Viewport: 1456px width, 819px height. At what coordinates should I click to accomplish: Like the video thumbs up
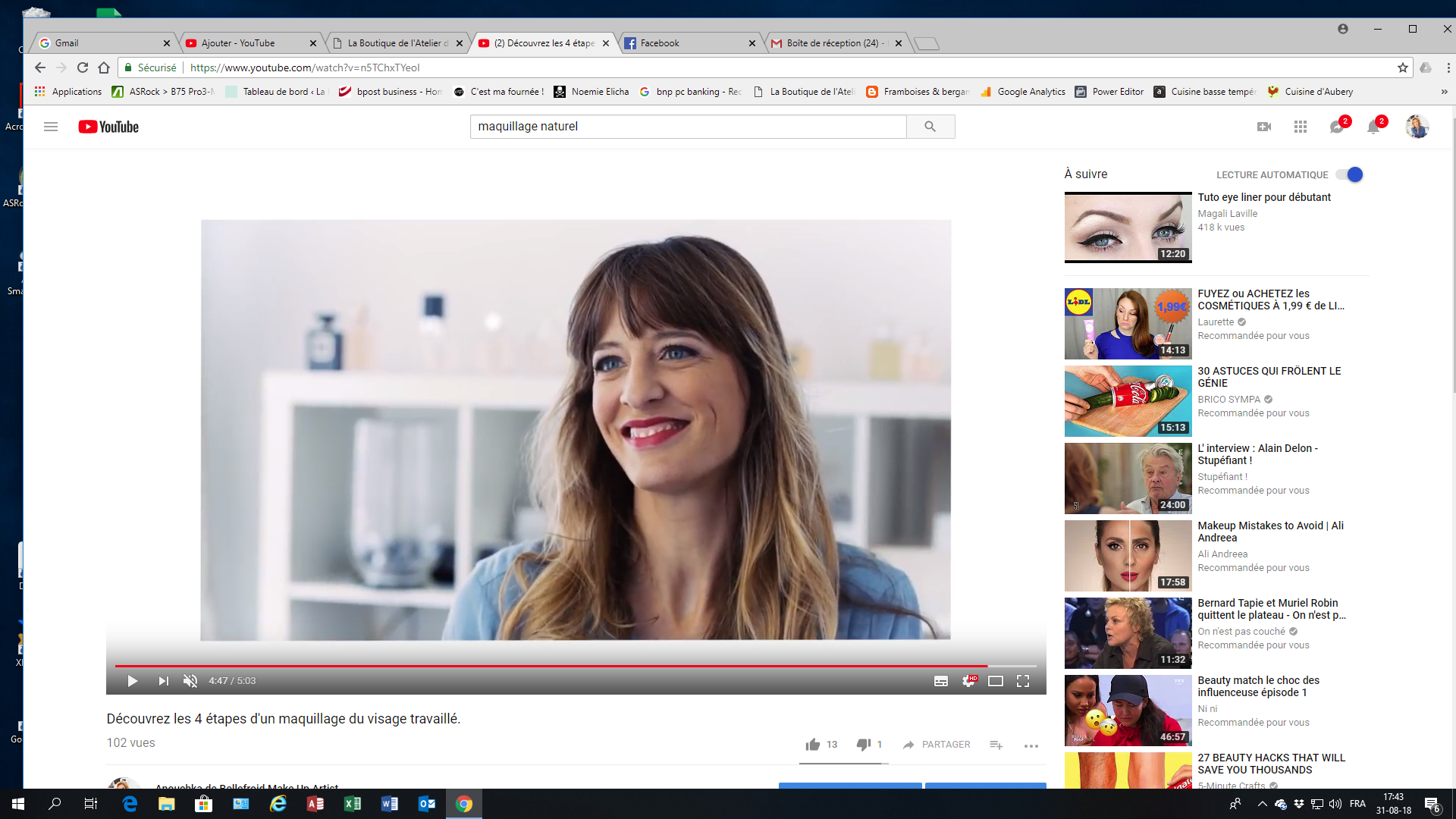[x=813, y=745]
